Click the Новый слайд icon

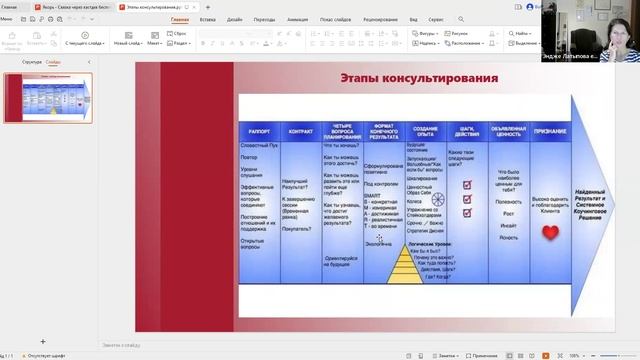point(128,35)
